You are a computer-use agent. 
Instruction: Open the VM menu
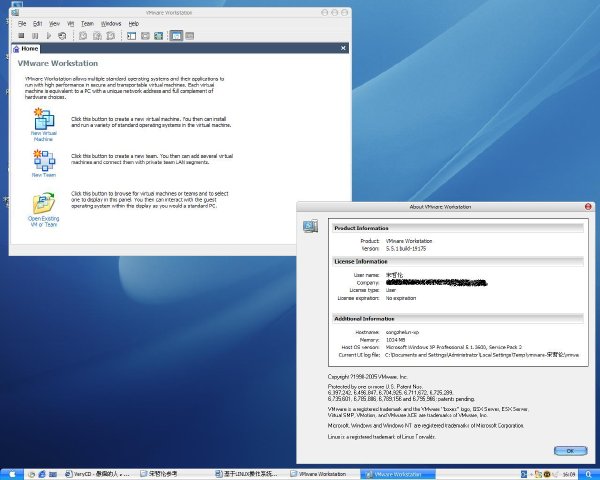(x=70, y=24)
